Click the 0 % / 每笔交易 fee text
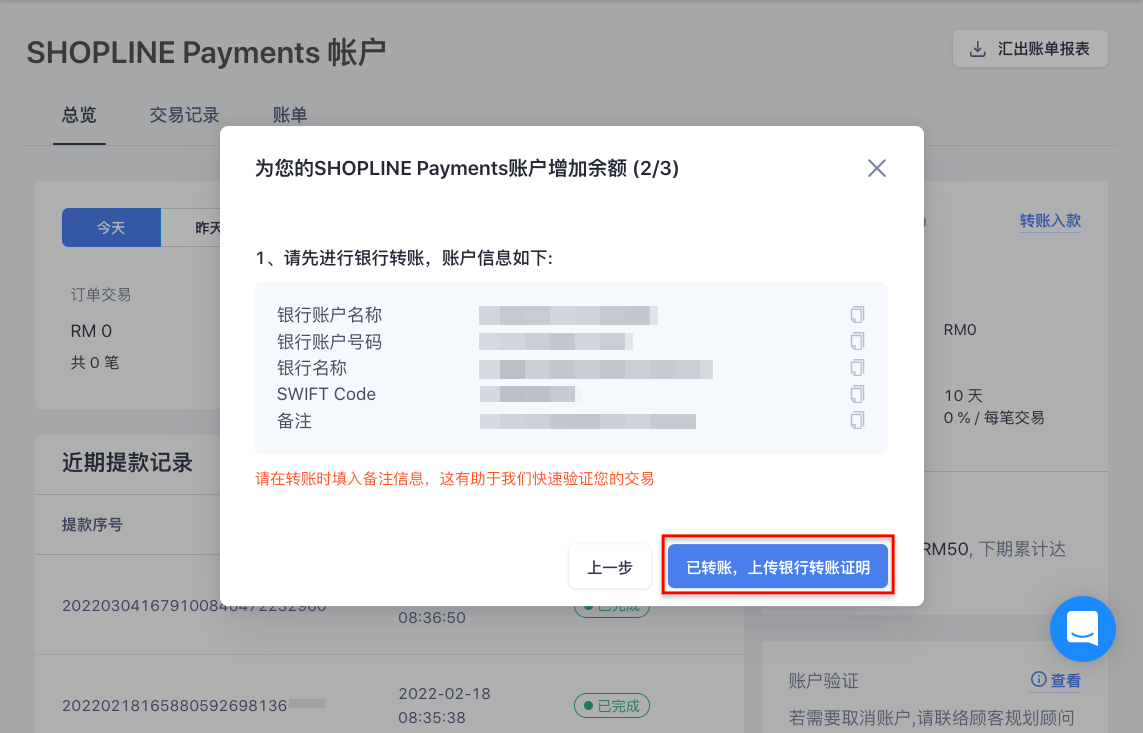Viewport: 1143px width, 733px height. (x=994, y=418)
